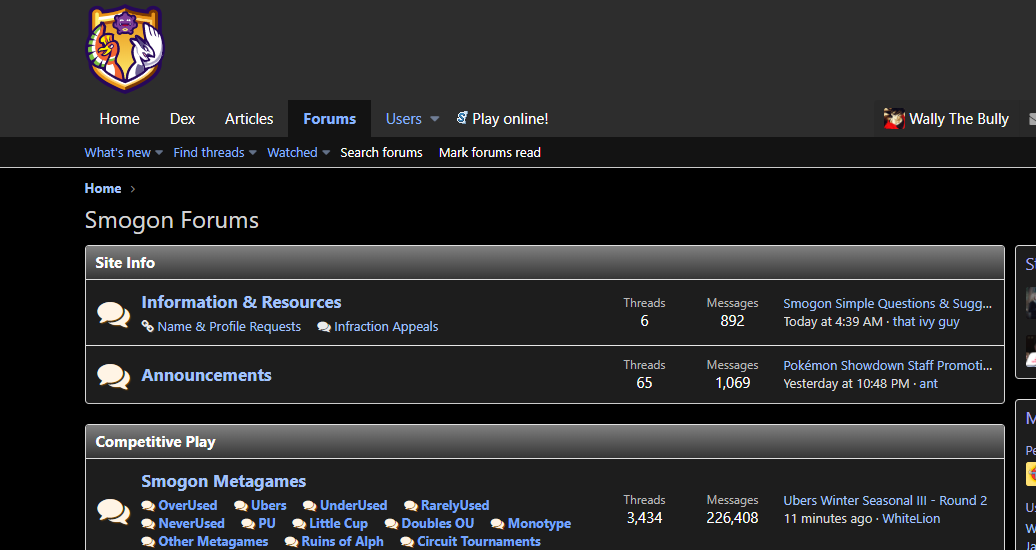Expand the Find threads dropdown arrow
This screenshot has height=550, width=1036.
click(x=252, y=153)
